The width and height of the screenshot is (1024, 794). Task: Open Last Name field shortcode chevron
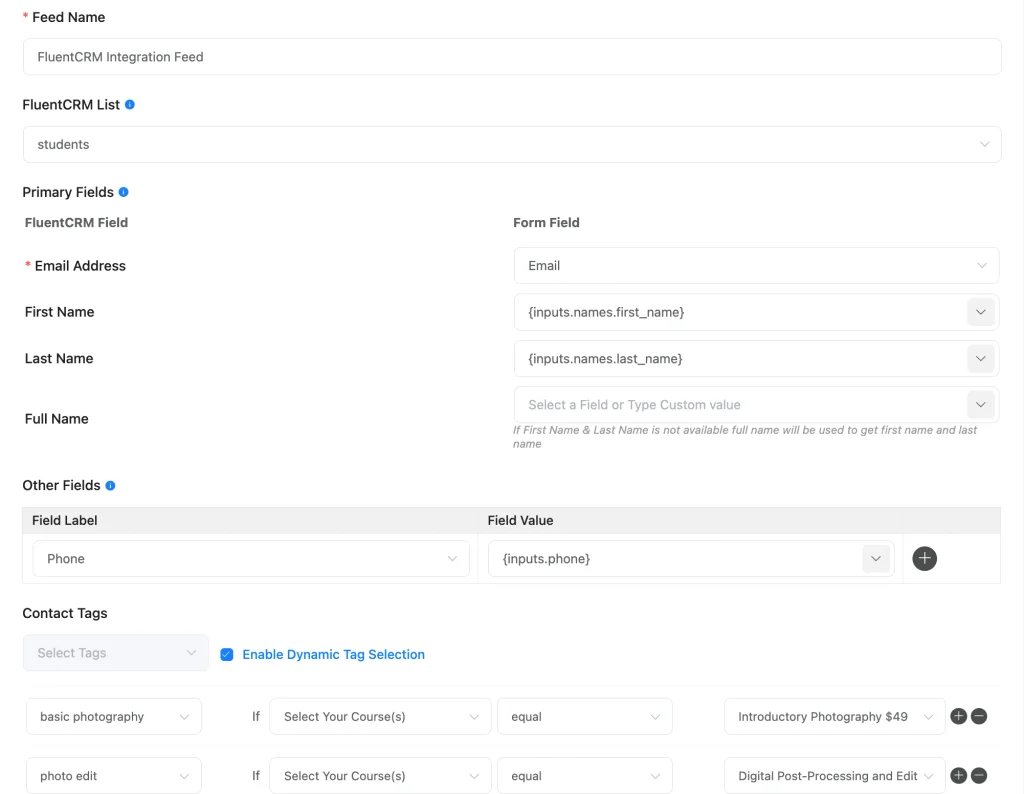pos(980,358)
